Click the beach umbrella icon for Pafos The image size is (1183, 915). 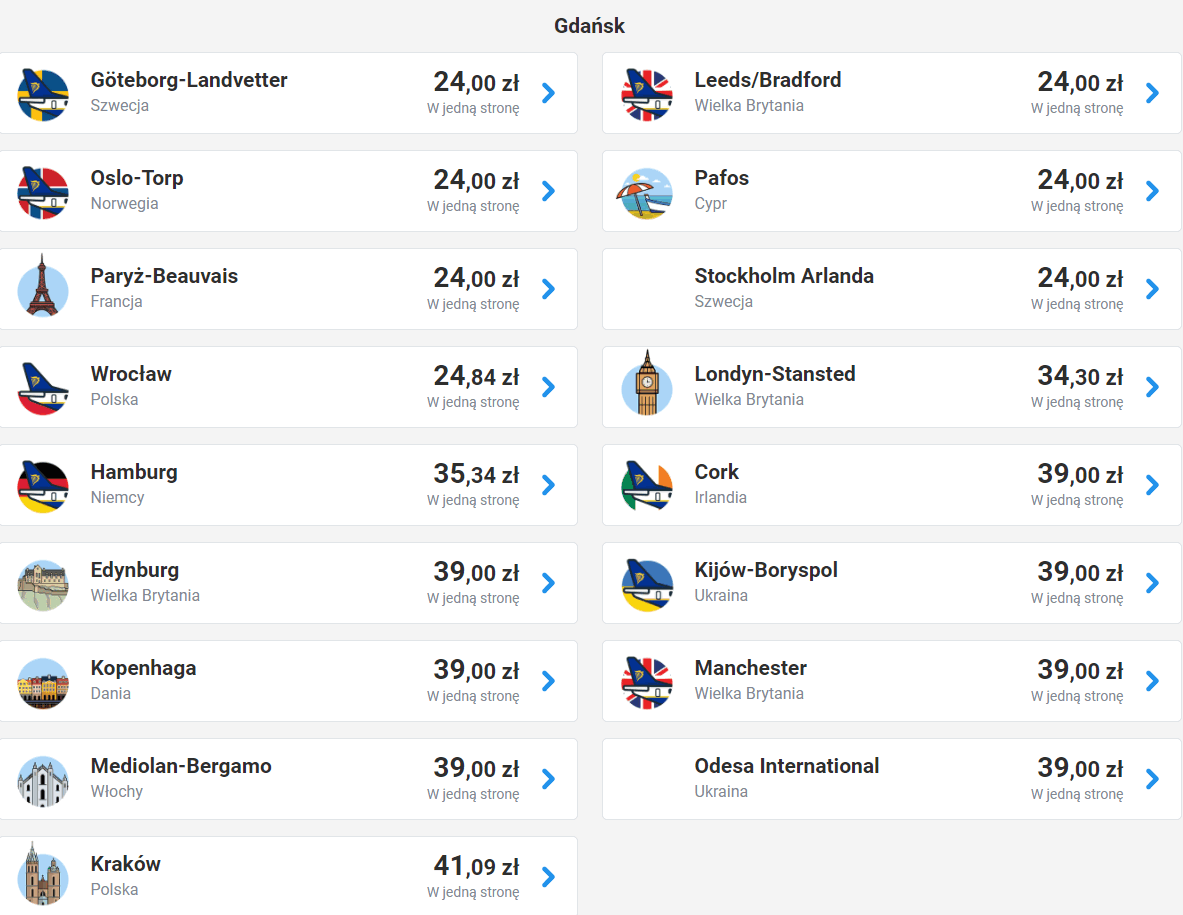(647, 192)
